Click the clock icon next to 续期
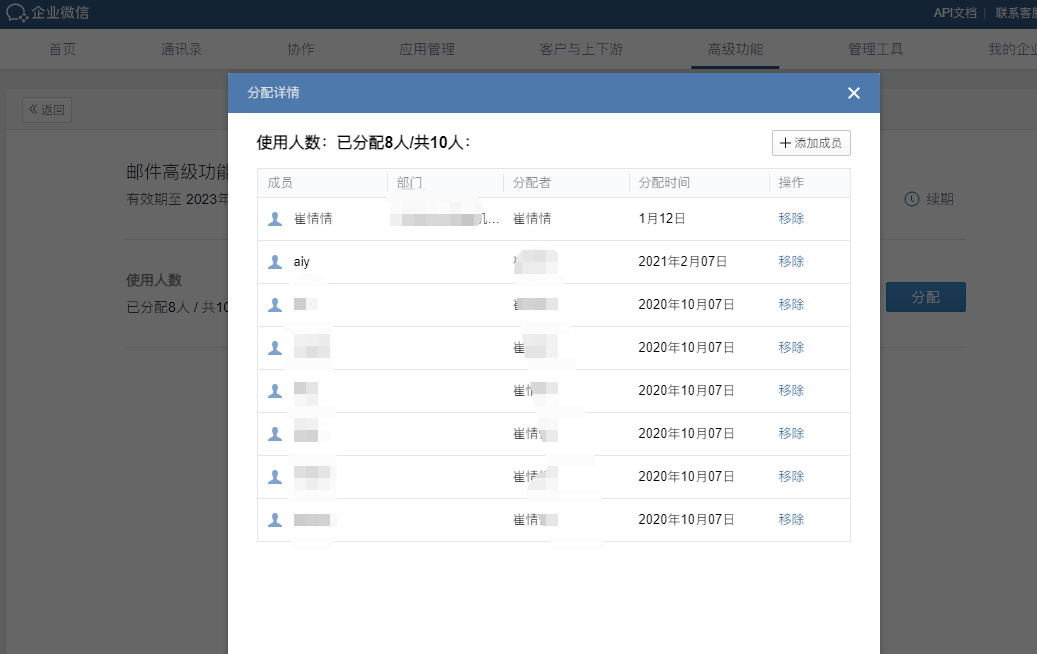Image resolution: width=1037 pixels, height=654 pixels. pyautogui.click(x=911, y=198)
